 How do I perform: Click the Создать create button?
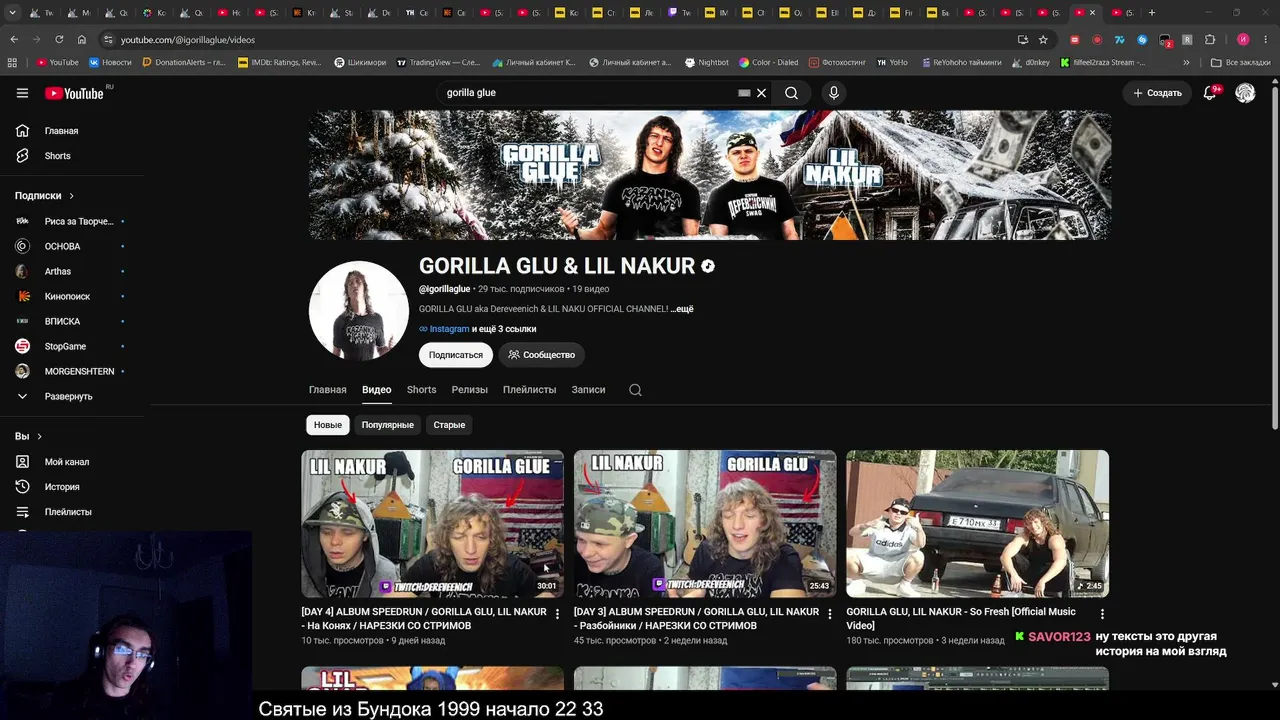pyautogui.click(x=1157, y=93)
